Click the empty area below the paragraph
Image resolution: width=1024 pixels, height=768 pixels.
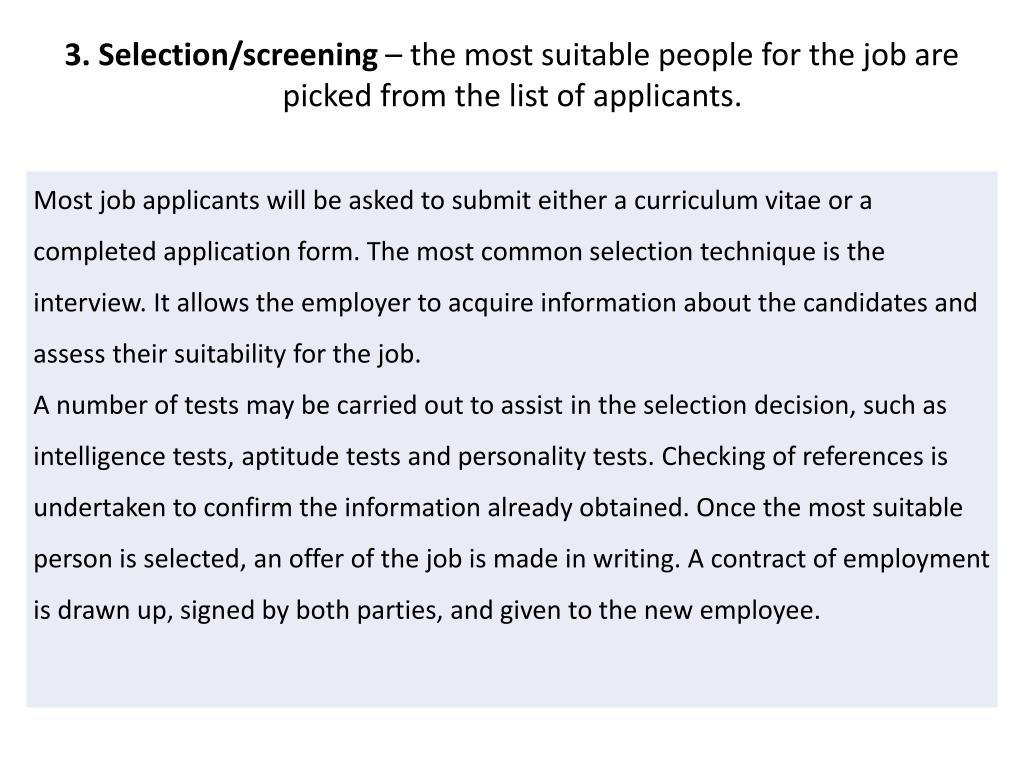point(511,667)
